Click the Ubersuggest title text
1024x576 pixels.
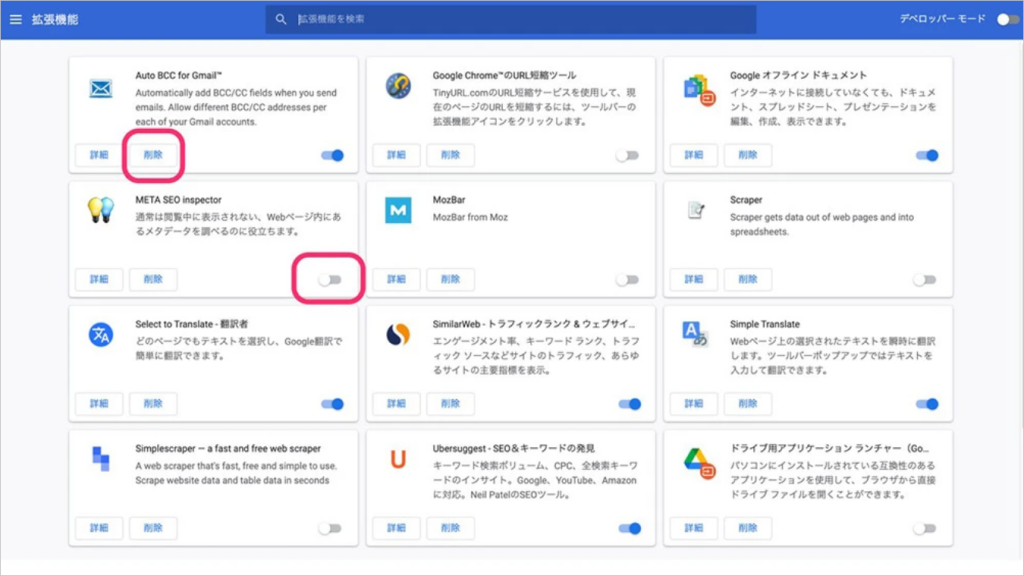point(513,449)
